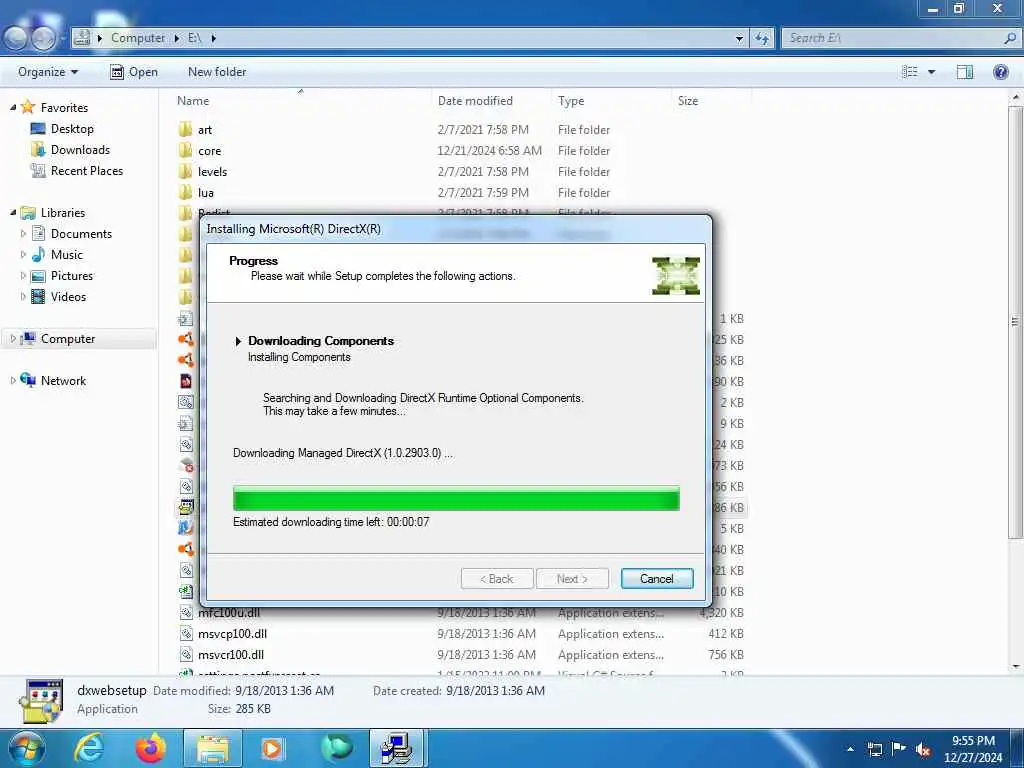1024x768 pixels.
Task: Click the network tray icon
Action: (x=874, y=749)
